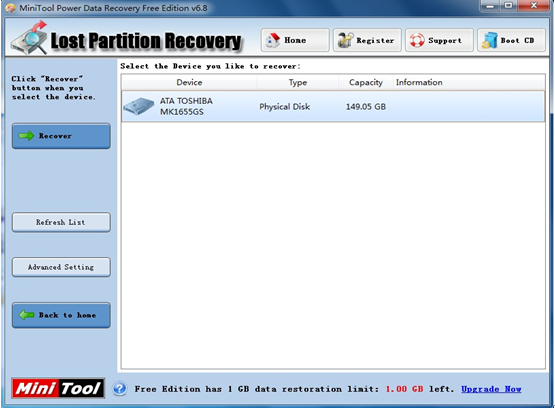Close the MiniTool Power Data Recovery window
Screen dimensions: 555x408
point(533,6)
